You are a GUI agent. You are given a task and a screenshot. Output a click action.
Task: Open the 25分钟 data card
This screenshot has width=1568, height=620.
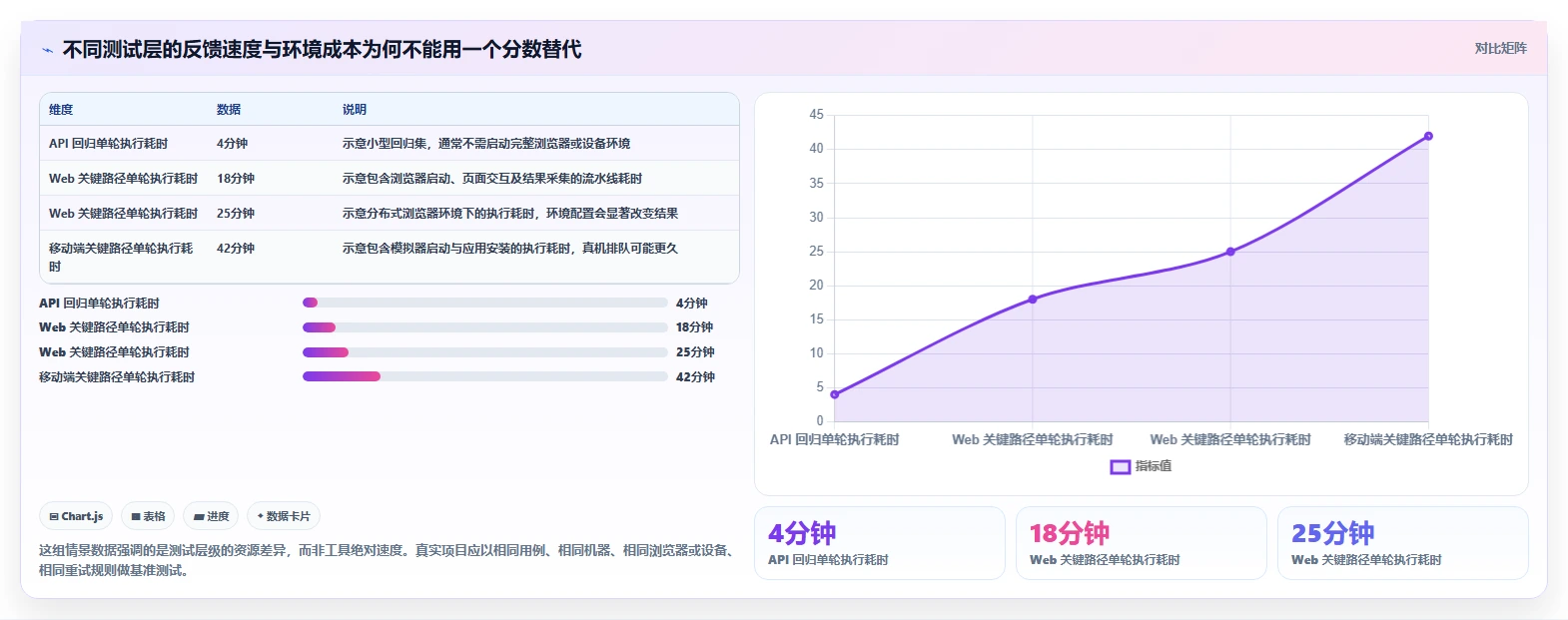1403,543
